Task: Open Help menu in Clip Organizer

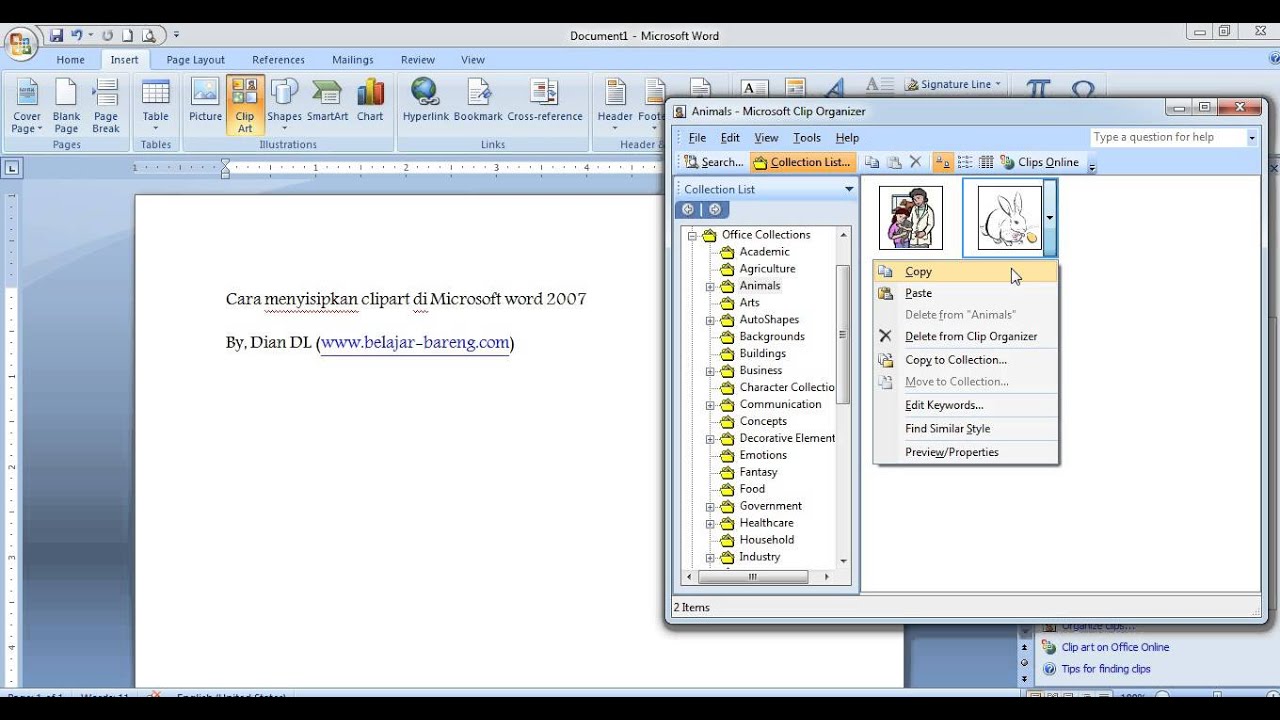Action: click(847, 138)
